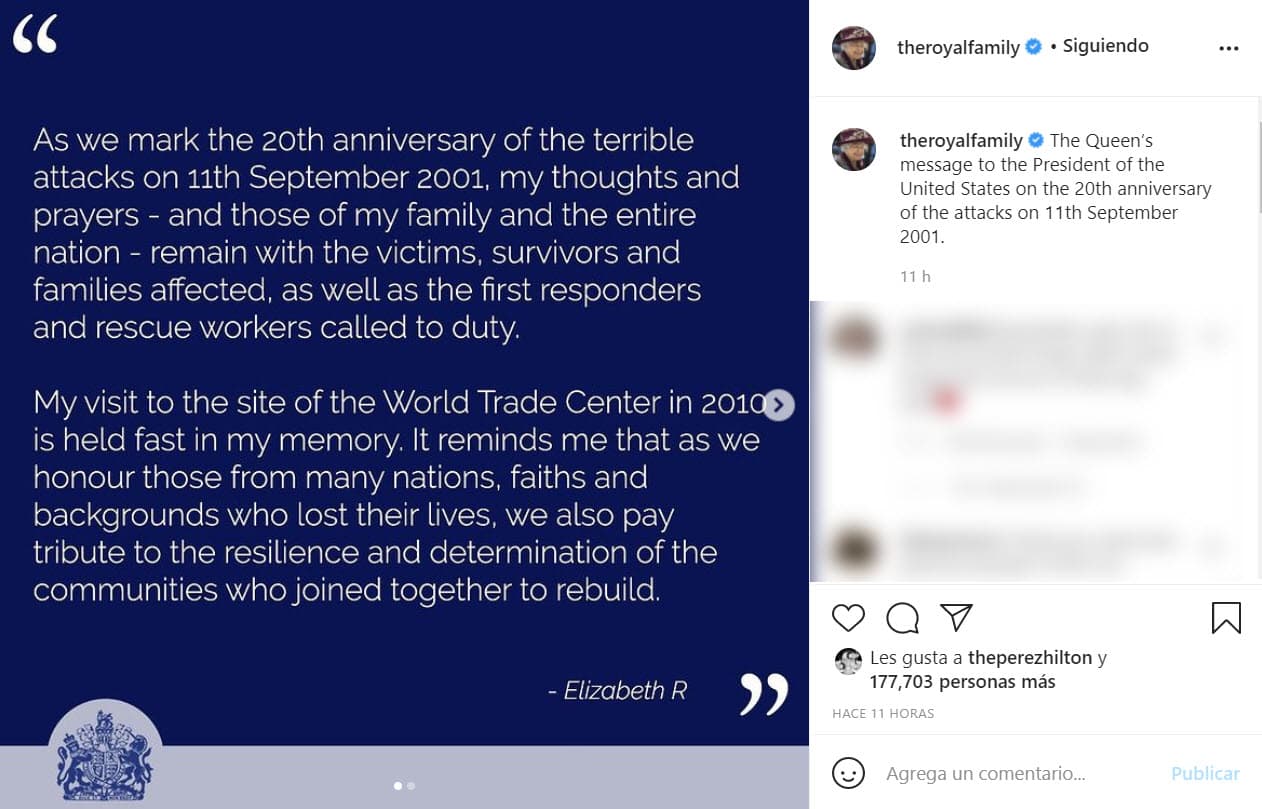Go to next slide with right arrow

(779, 405)
